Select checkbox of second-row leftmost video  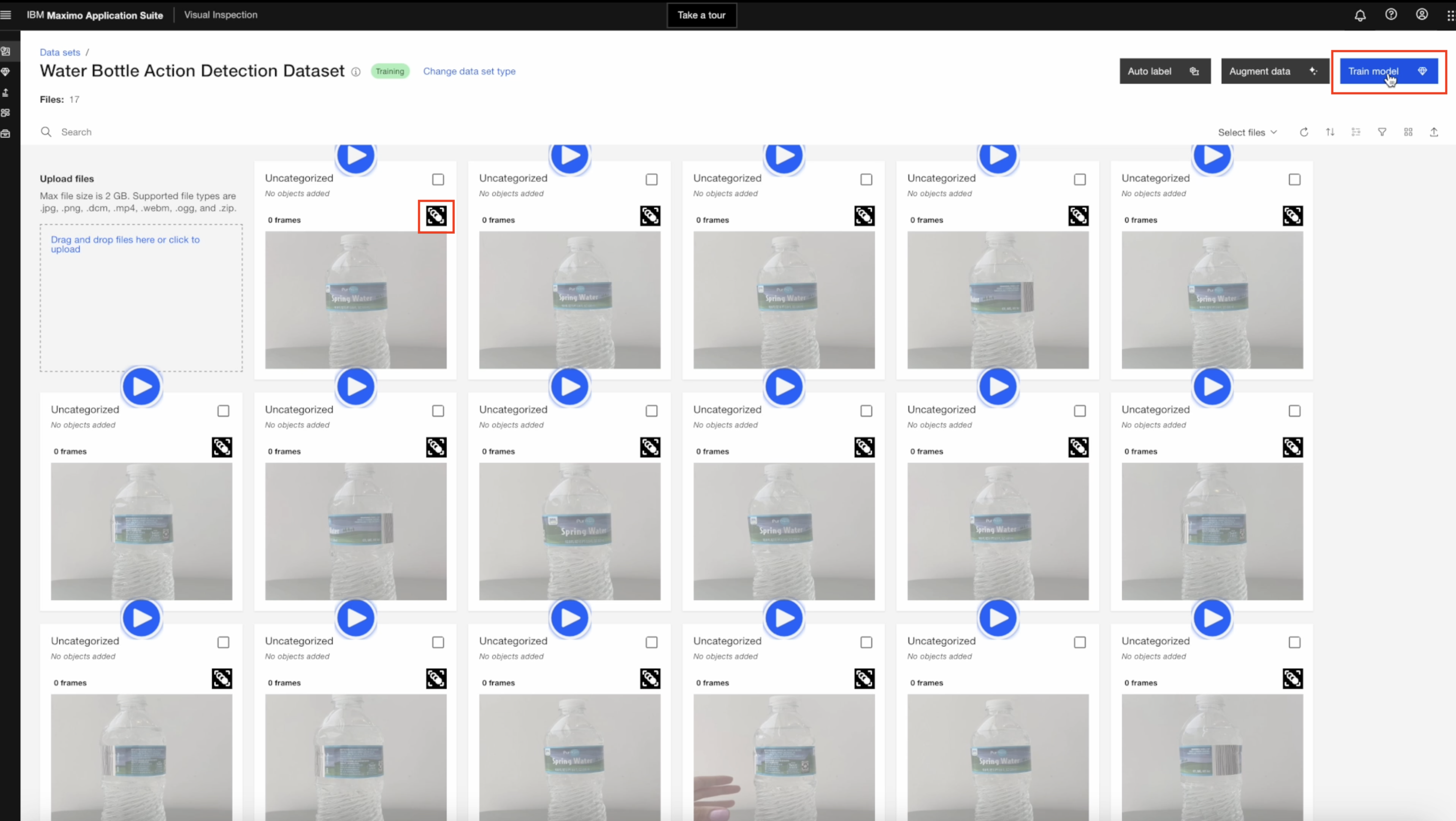(223, 411)
